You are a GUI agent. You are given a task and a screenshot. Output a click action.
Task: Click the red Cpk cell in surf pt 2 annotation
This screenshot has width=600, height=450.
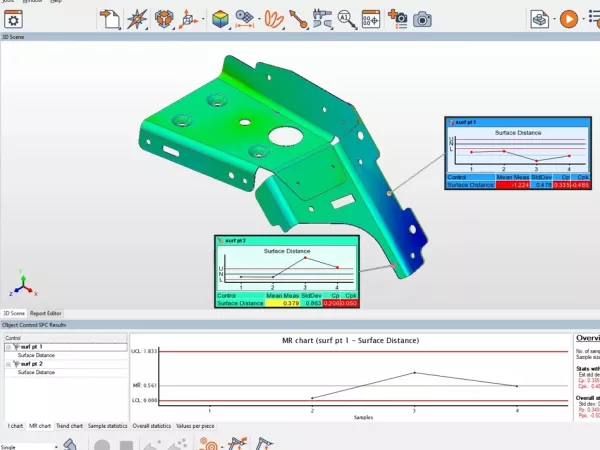coord(350,303)
